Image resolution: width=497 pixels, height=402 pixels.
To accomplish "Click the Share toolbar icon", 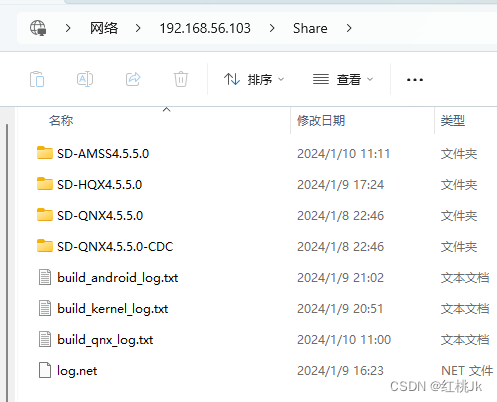I will [x=133, y=79].
